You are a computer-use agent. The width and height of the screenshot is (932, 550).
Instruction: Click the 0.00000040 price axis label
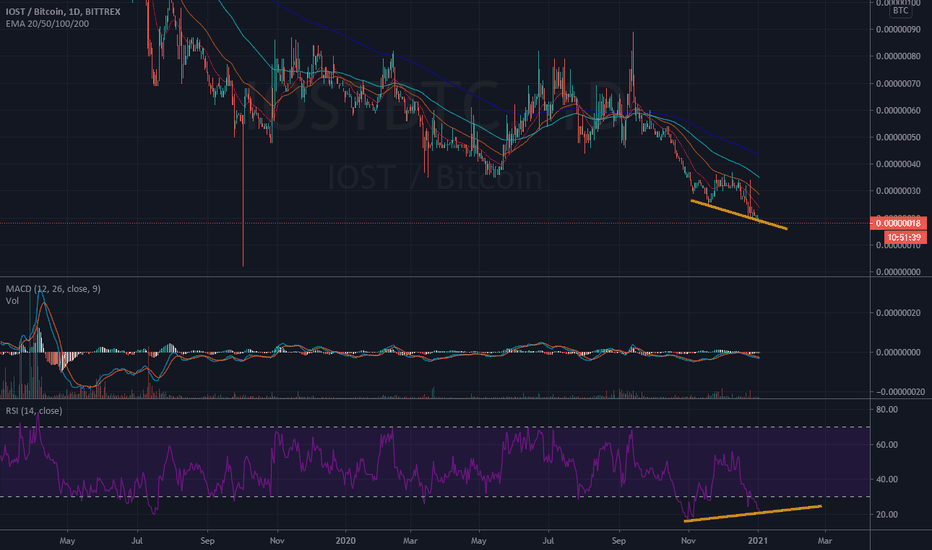point(898,164)
